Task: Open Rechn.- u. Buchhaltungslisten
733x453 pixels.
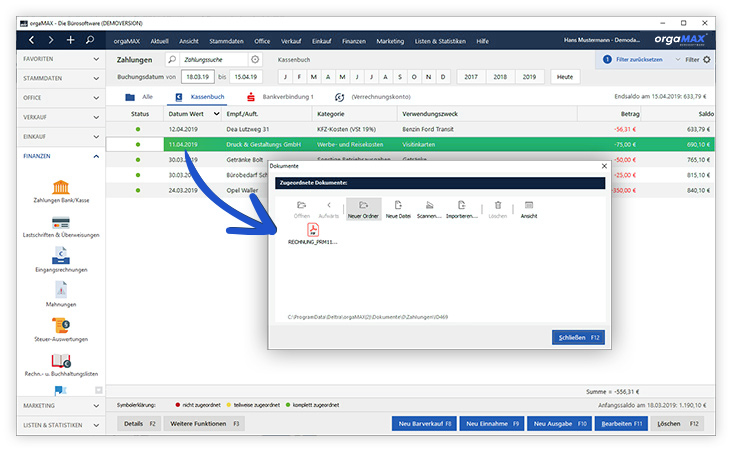Action: pos(61,365)
